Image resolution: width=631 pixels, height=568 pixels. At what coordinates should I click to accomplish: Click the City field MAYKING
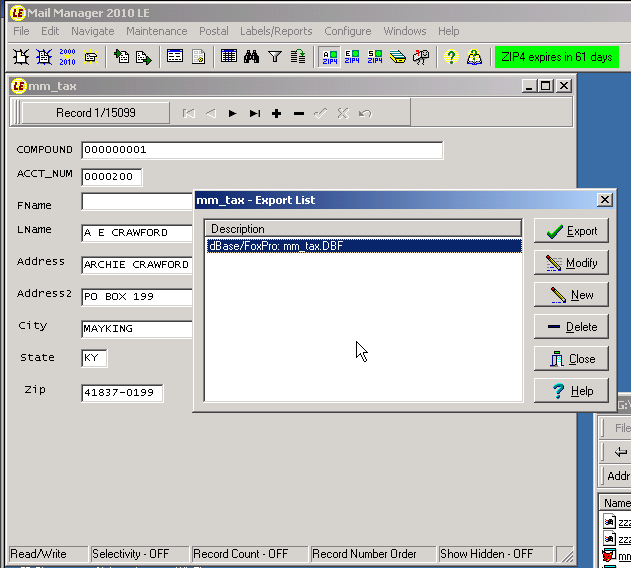[x=137, y=329]
